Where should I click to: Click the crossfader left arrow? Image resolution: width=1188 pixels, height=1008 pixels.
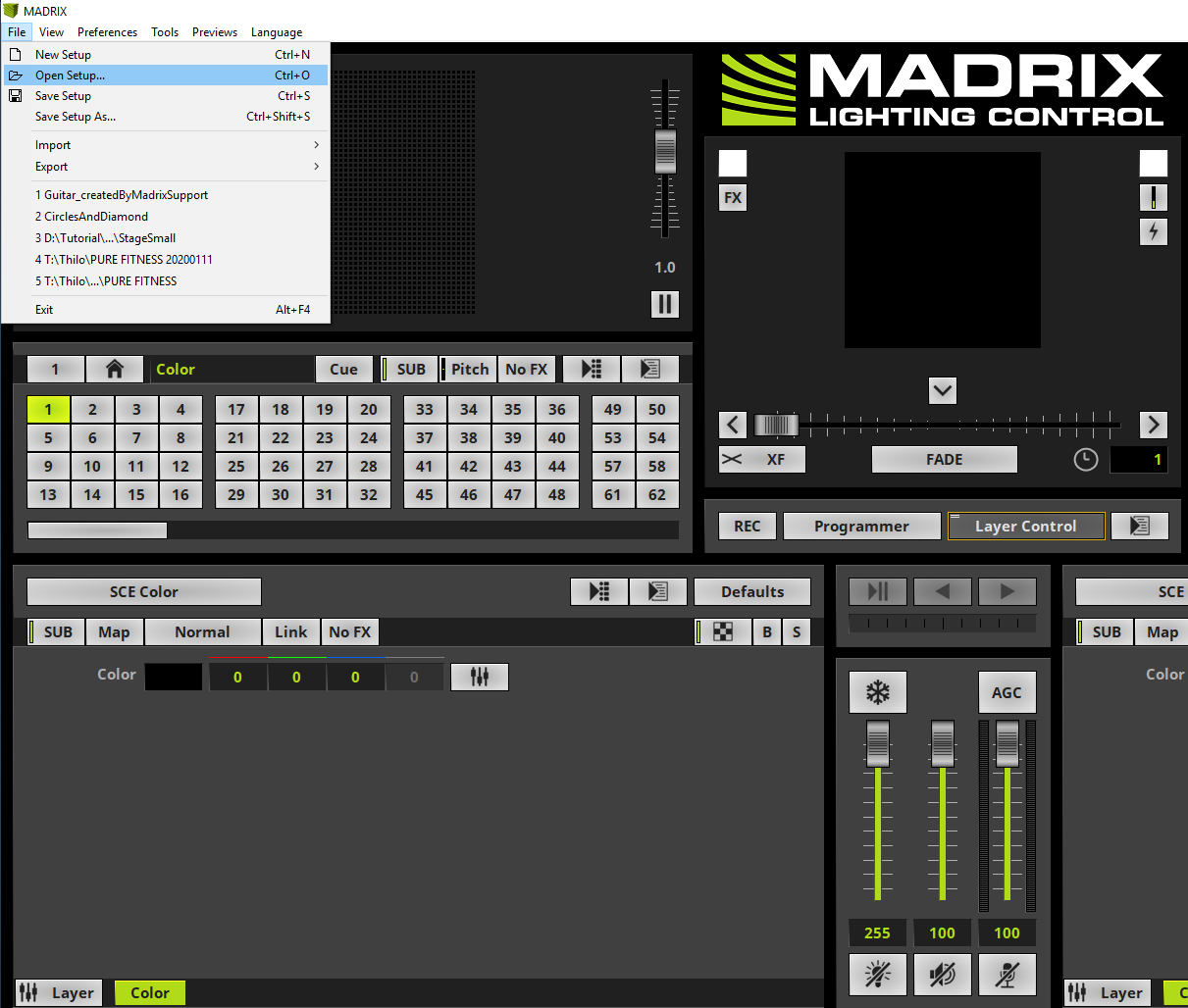tap(733, 425)
